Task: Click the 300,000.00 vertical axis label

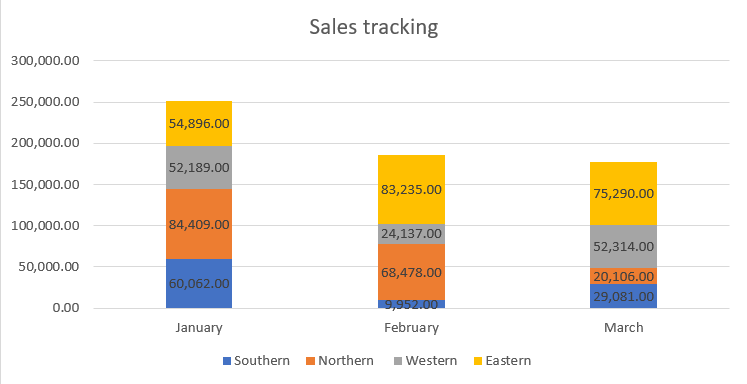Action: click(45, 61)
